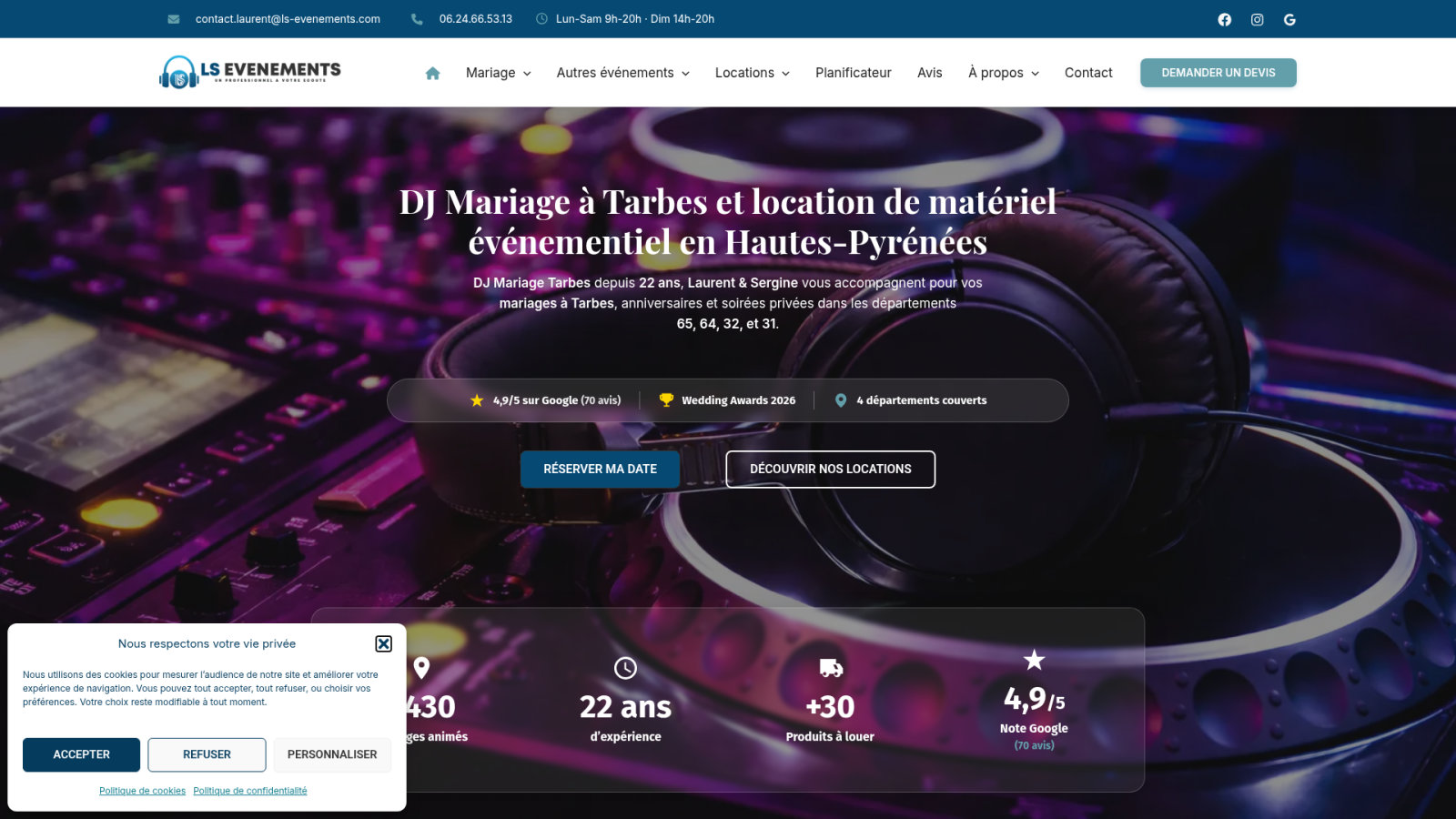Open the Google reviews icon
1456x819 pixels.
(x=1289, y=19)
